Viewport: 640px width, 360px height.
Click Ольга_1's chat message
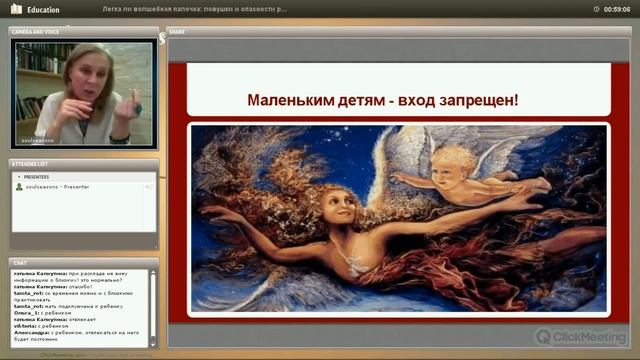[x=42, y=313]
